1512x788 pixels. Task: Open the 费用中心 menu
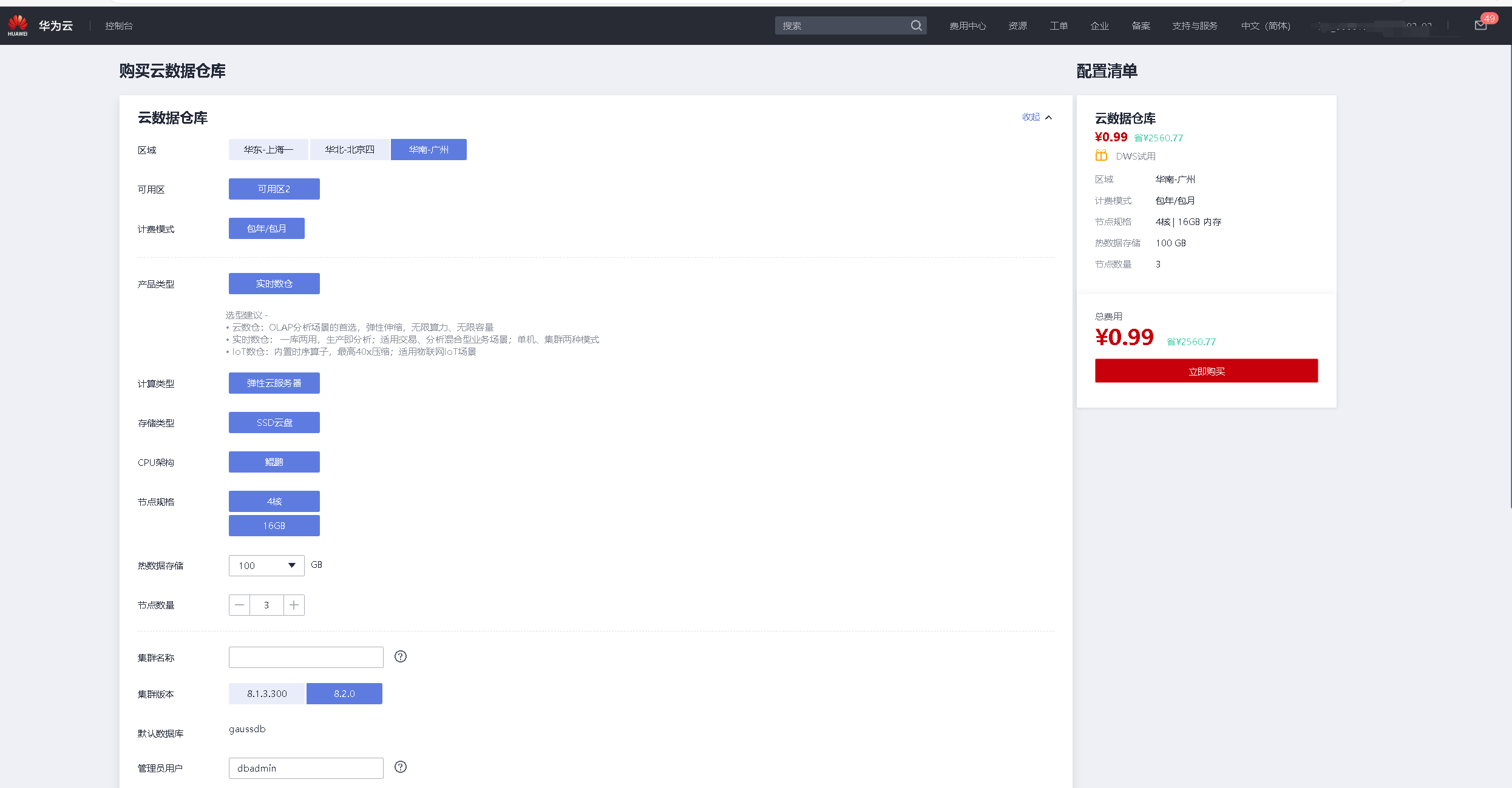click(968, 25)
